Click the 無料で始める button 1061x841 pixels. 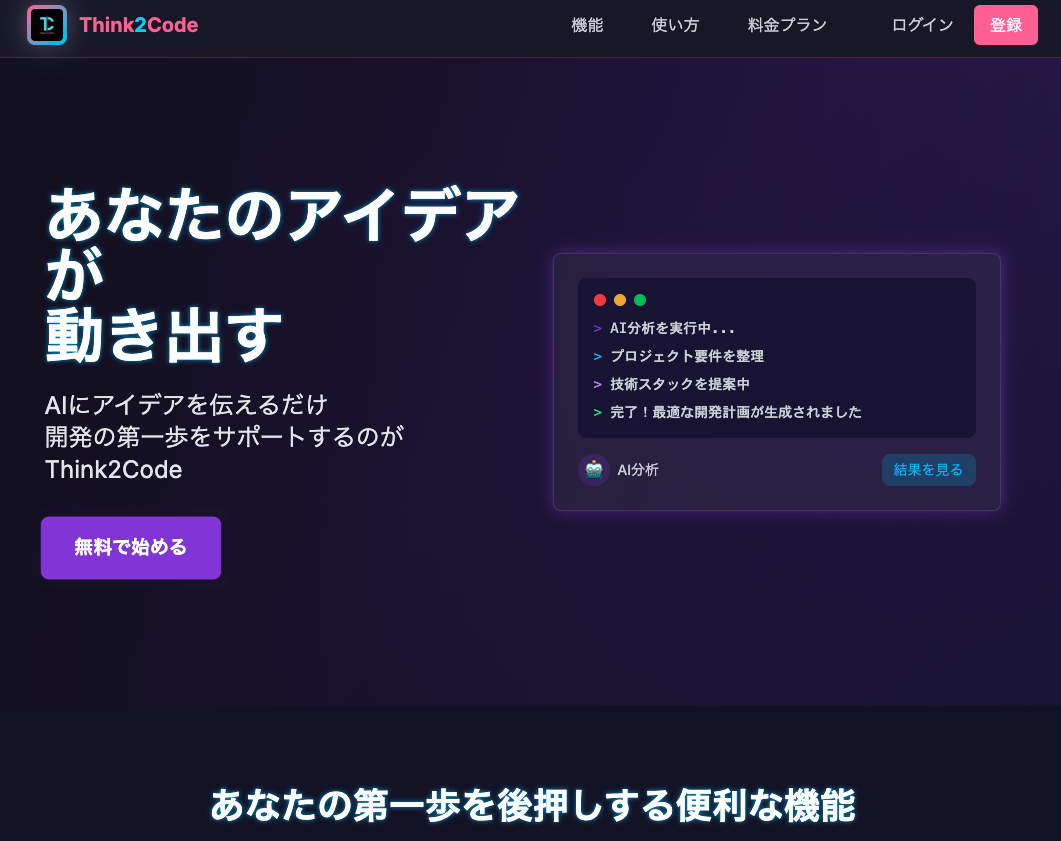pyautogui.click(x=131, y=548)
